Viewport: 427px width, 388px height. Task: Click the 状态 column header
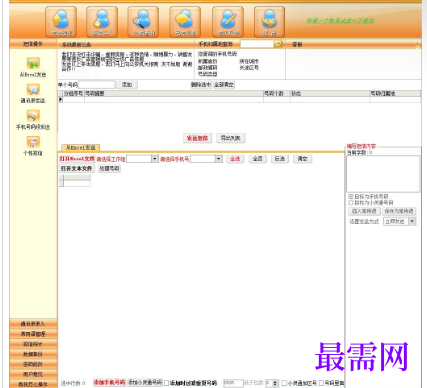[x=330, y=94]
